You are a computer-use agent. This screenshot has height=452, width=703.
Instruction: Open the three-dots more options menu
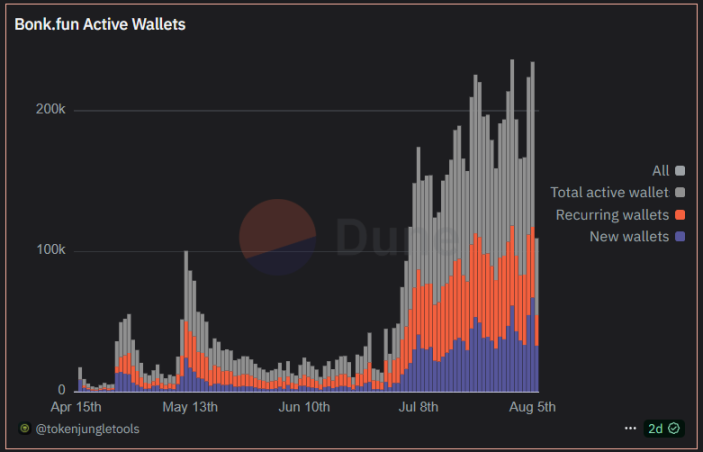click(630, 429)
